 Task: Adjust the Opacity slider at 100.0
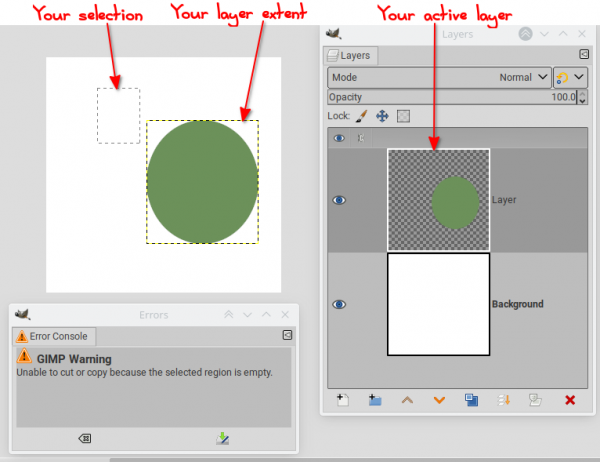(452, 97)
